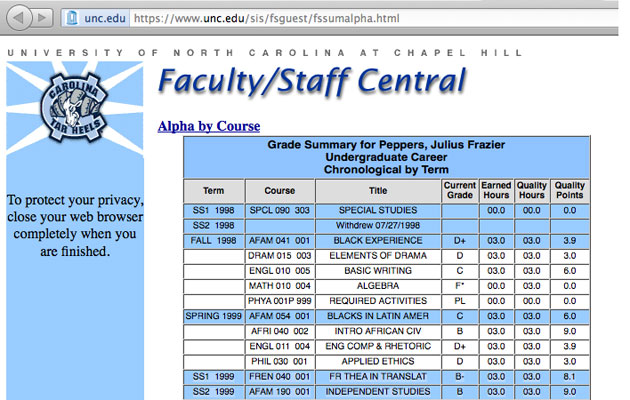
Task: Select the FALL 1998 term cell
Action: pos(214,241)
